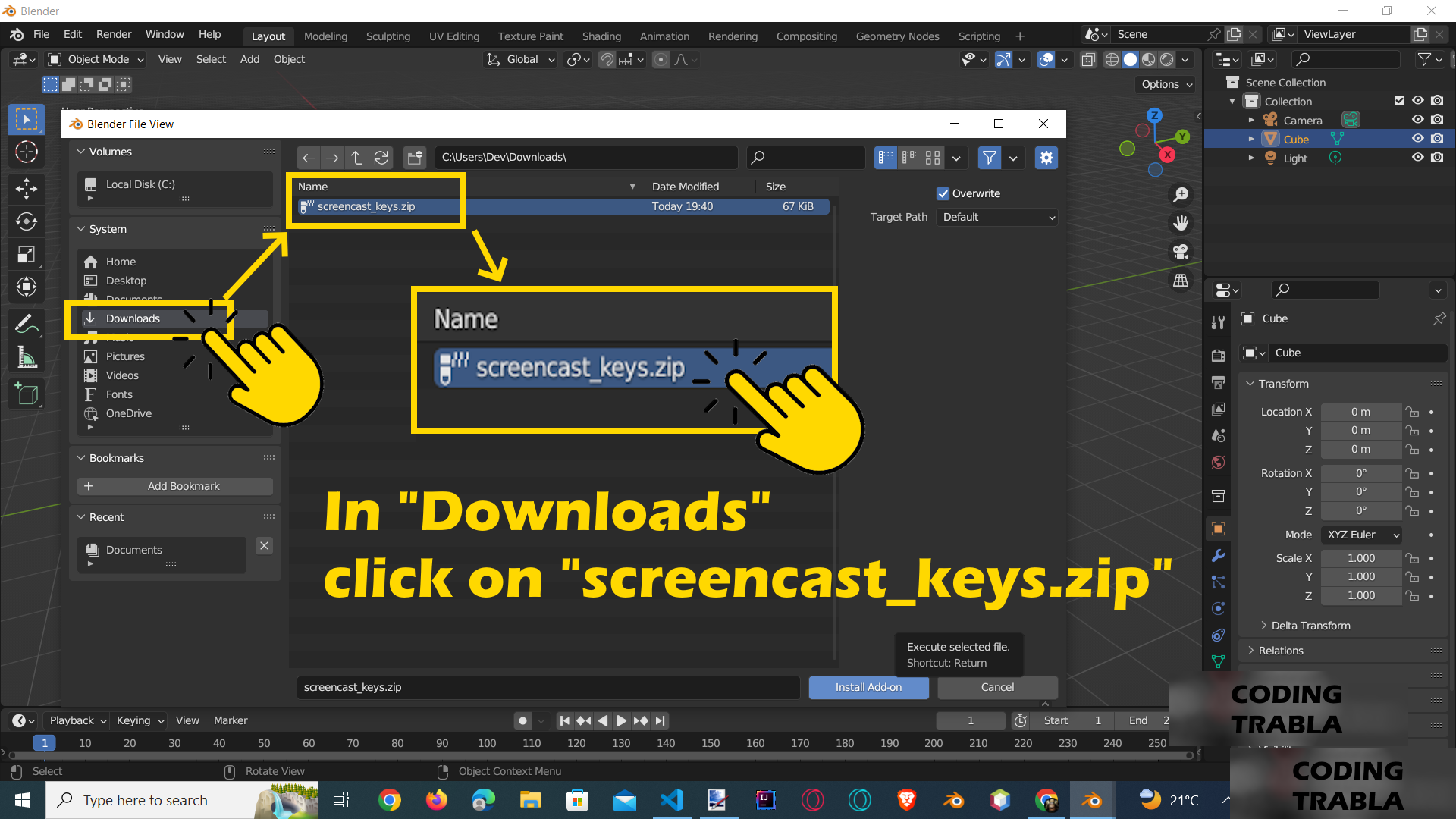1456x819 pixels.
Task: Switch to the Shading workspace tab
Action: [601, 36]
